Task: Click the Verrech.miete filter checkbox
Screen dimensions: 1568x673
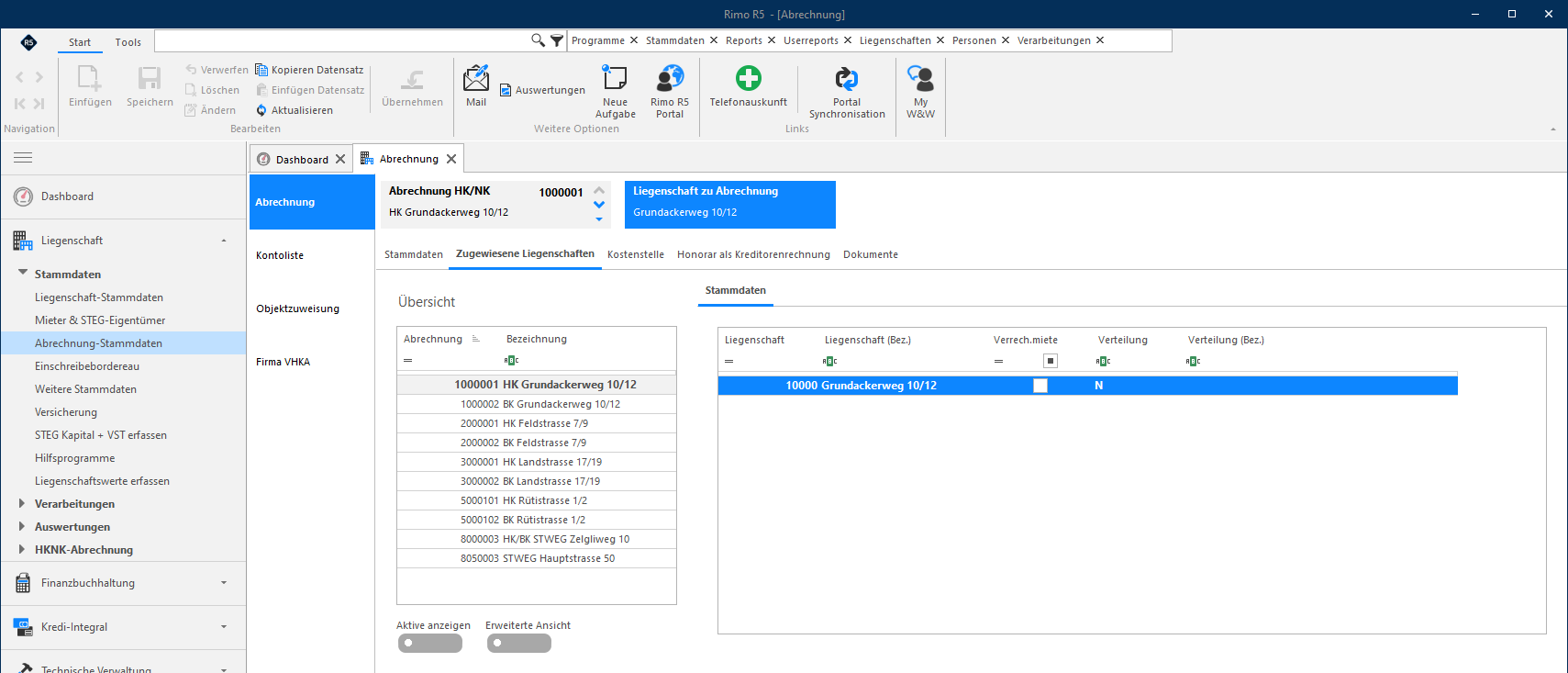Action: pos(1051,361)
